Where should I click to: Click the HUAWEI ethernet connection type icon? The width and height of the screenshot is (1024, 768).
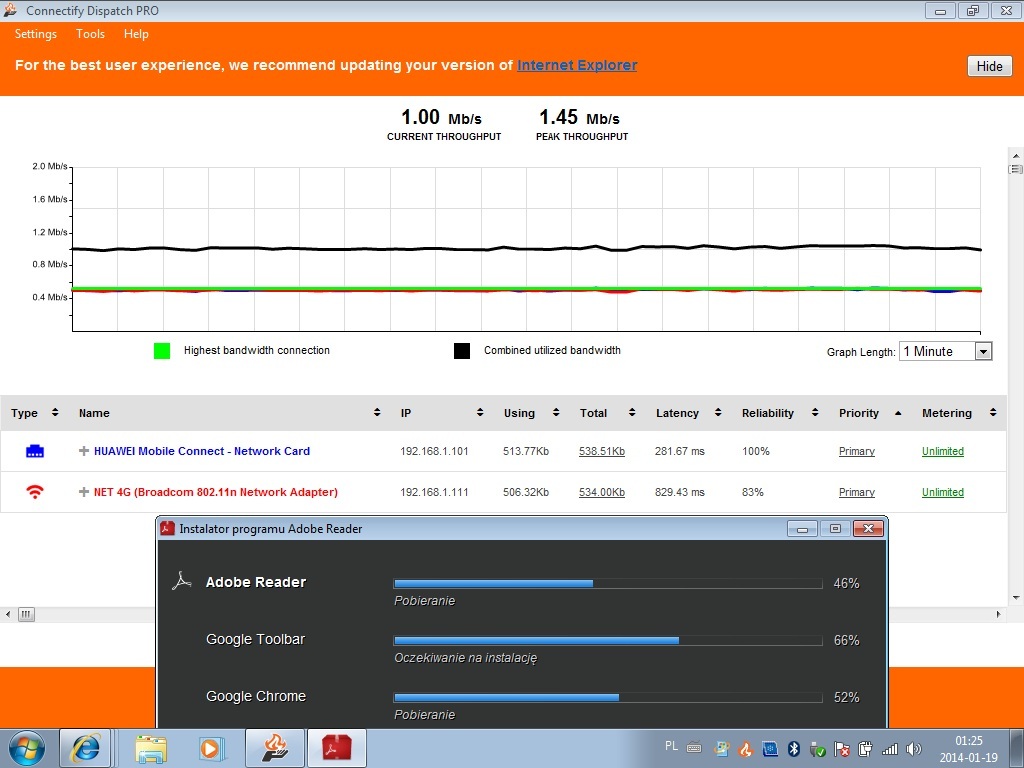click(35, 451)
